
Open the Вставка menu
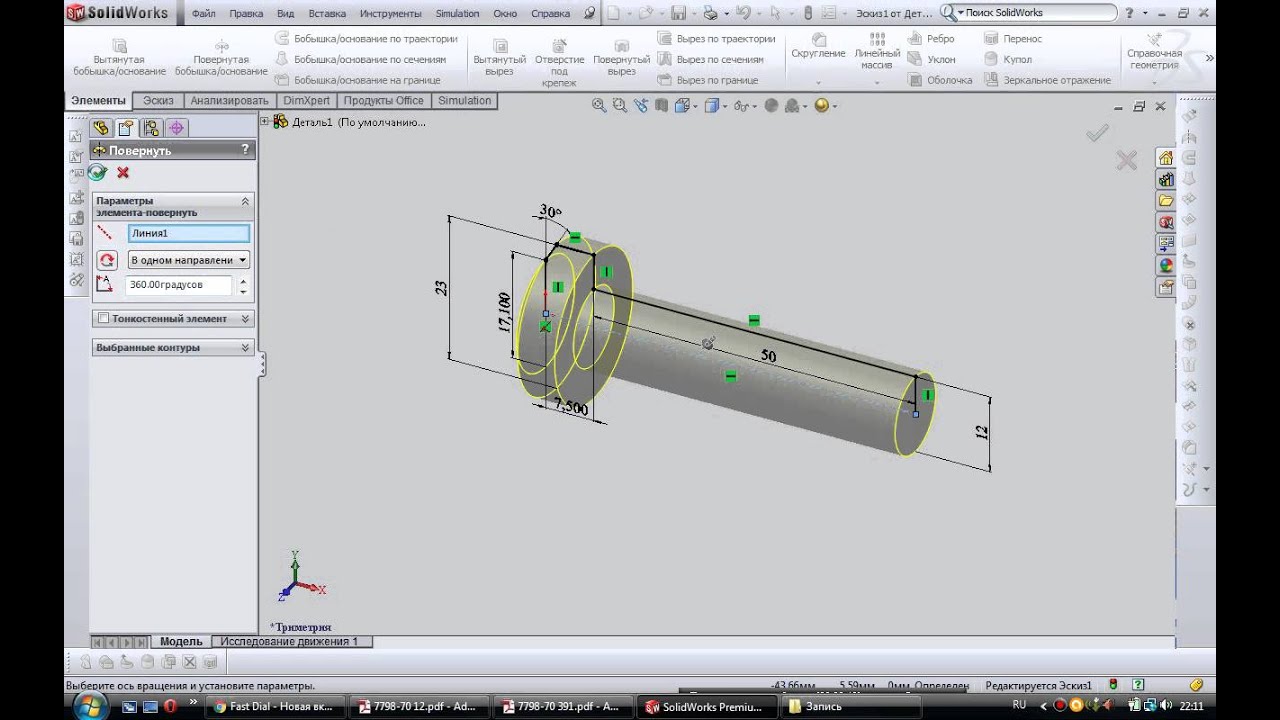pyautogui.click(x=328, y=14)
